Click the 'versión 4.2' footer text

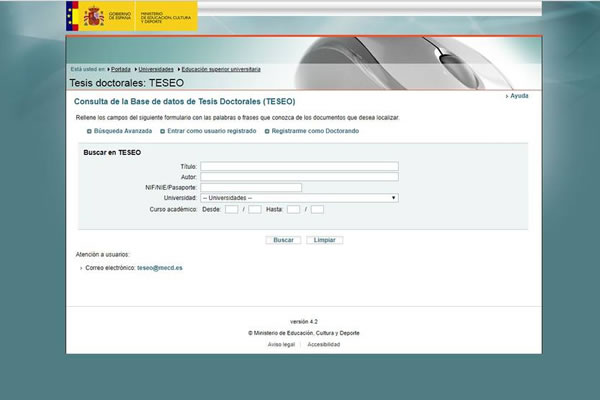[304, 322]
